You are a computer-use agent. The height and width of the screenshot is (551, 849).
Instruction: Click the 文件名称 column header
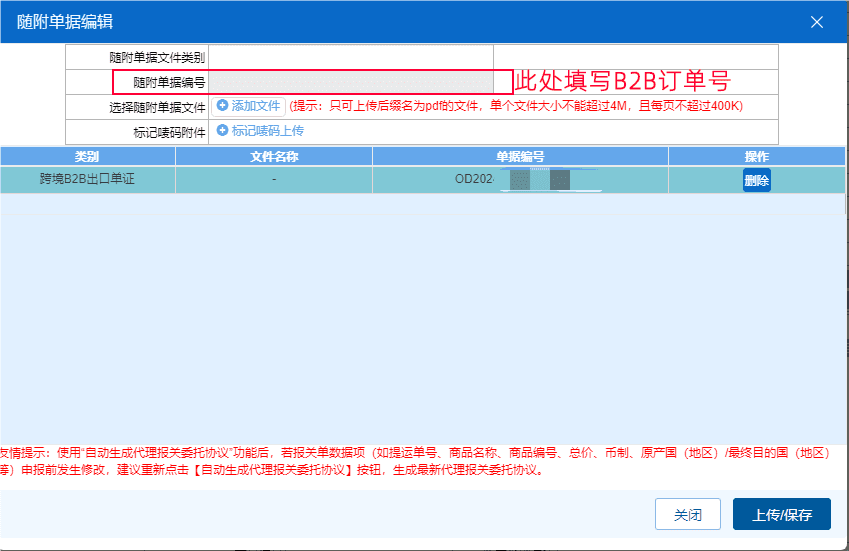(273, 157)
